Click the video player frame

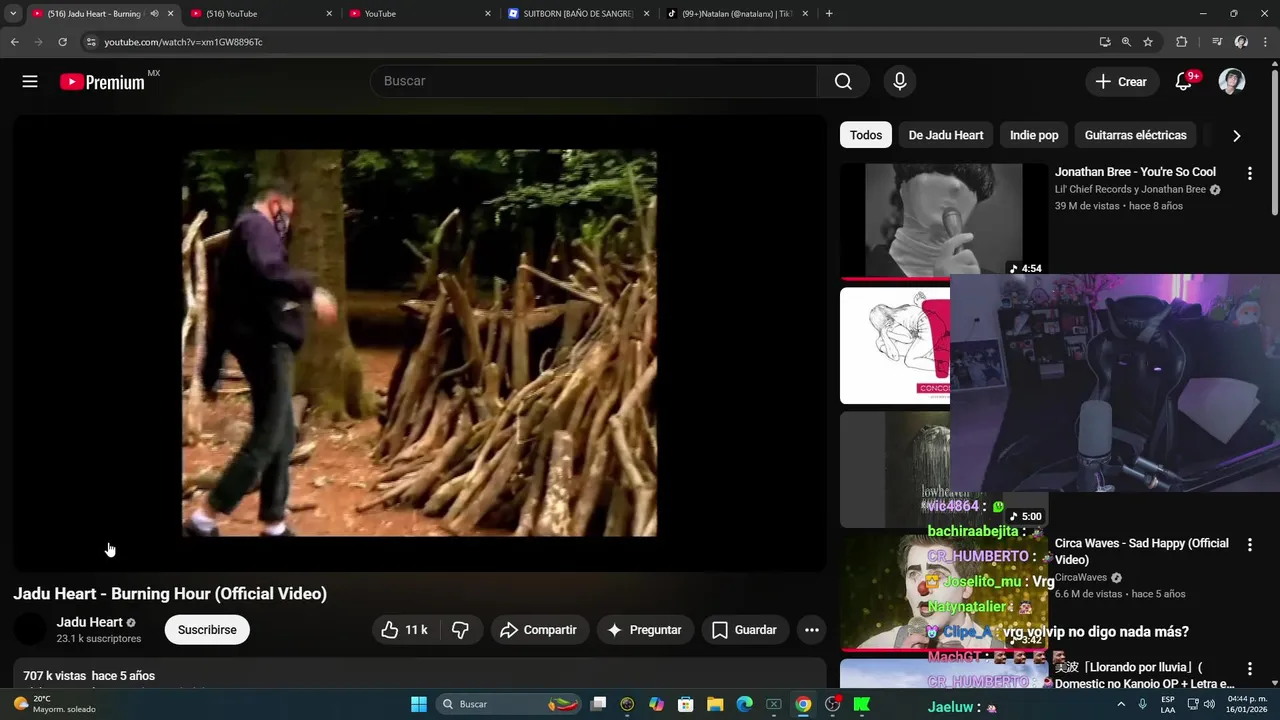pos(419,343)
